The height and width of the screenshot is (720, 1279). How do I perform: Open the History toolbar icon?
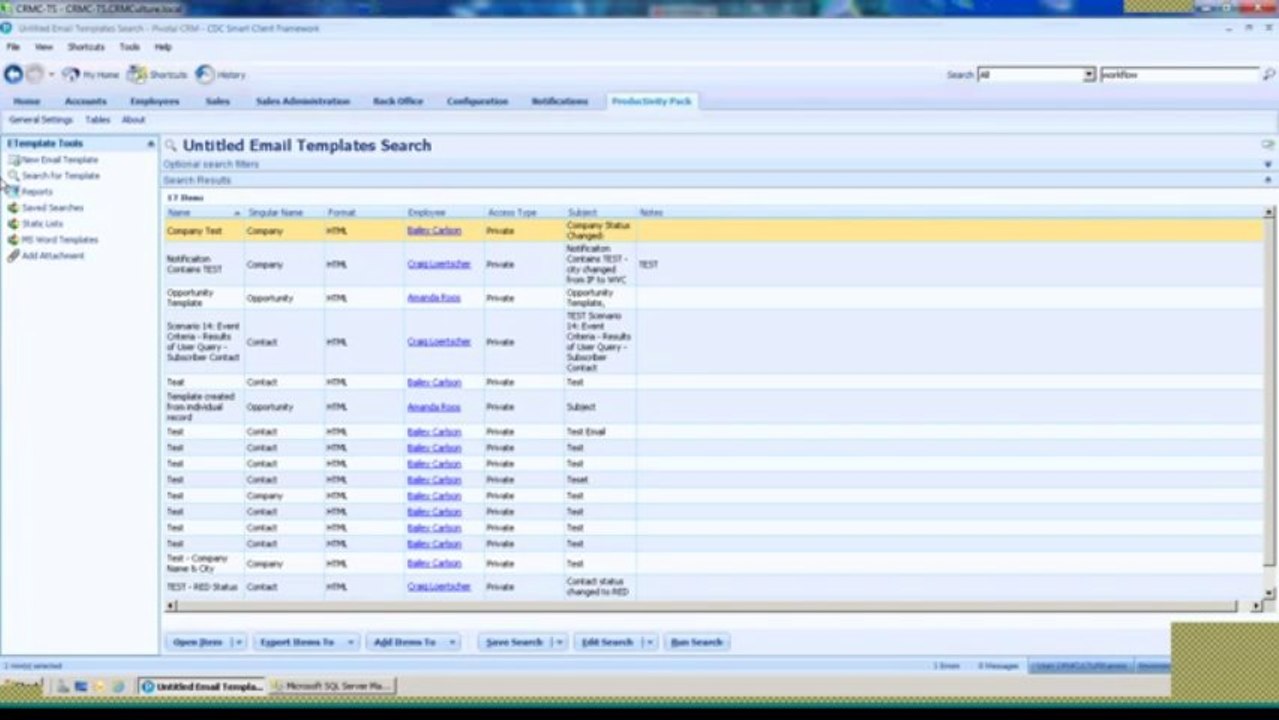[220, 74]
